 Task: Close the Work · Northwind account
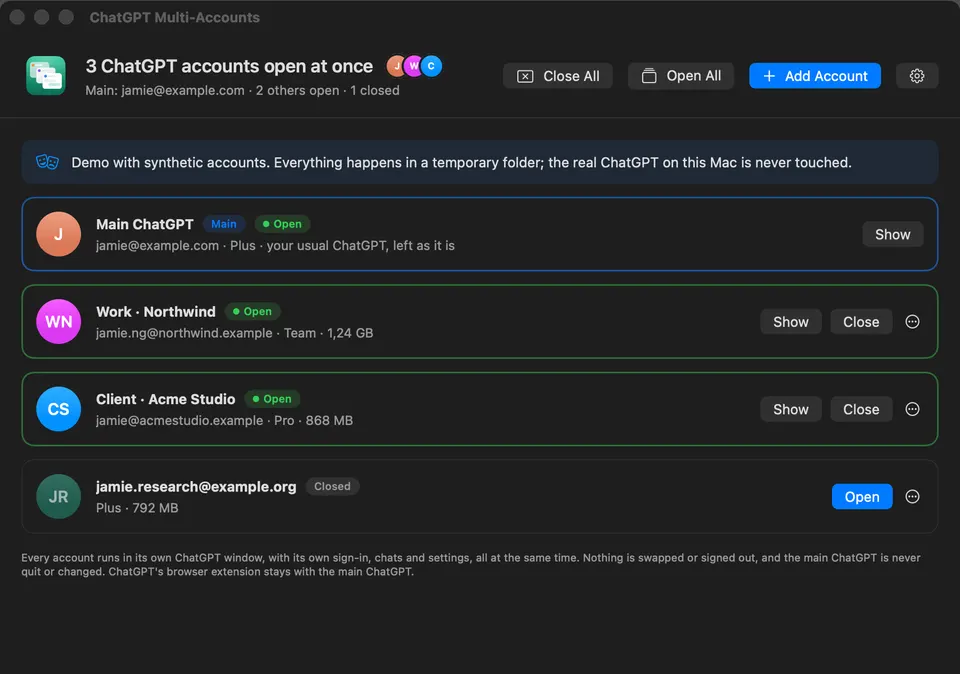click(861, 322)
